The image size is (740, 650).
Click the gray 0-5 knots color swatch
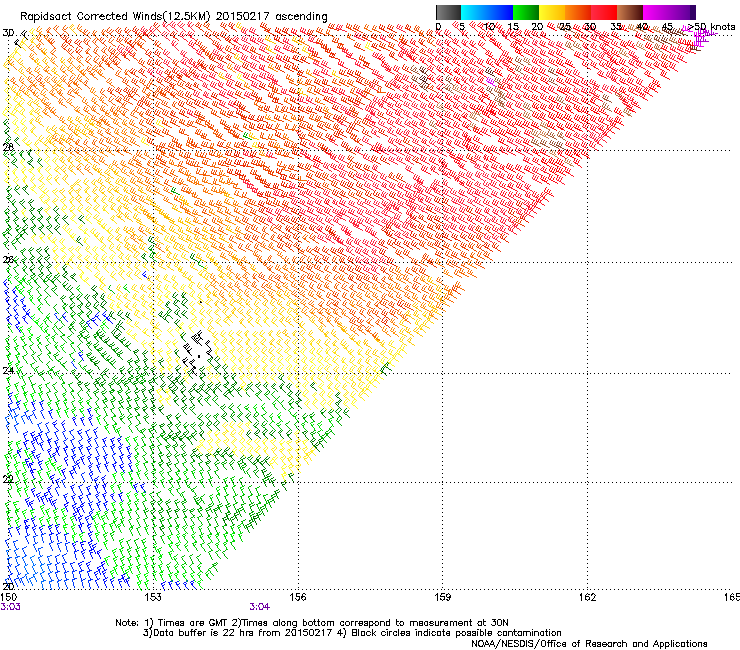tap(448, 12)
